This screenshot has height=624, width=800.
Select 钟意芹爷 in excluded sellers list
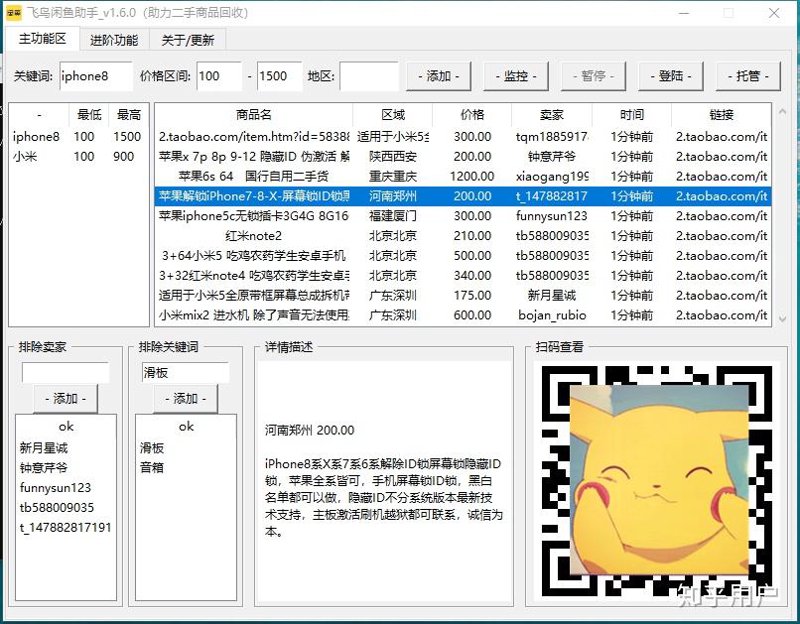tap(43, 468)
